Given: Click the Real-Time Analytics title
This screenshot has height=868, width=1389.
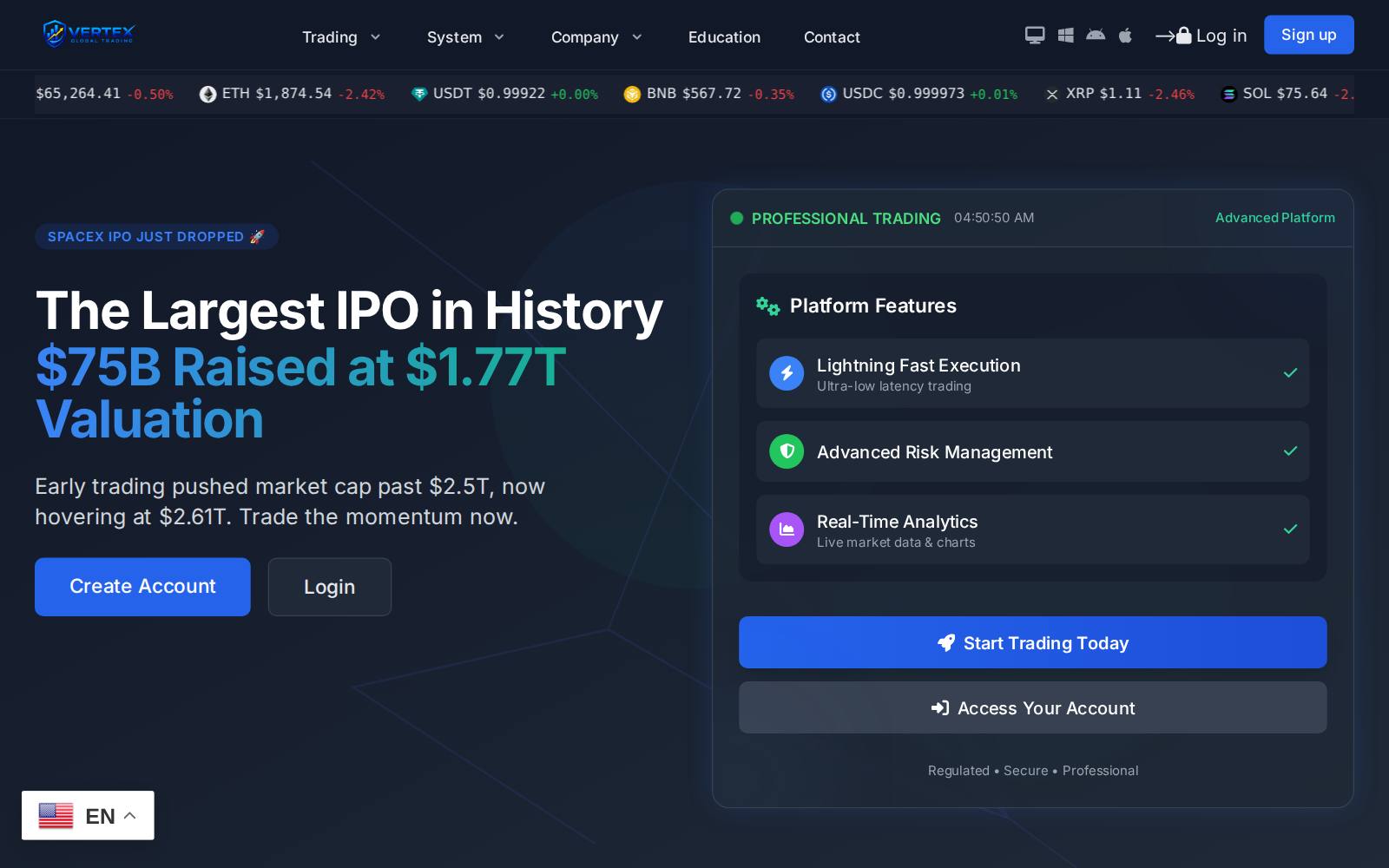Looking at the screenshot, I should [897, 522].
